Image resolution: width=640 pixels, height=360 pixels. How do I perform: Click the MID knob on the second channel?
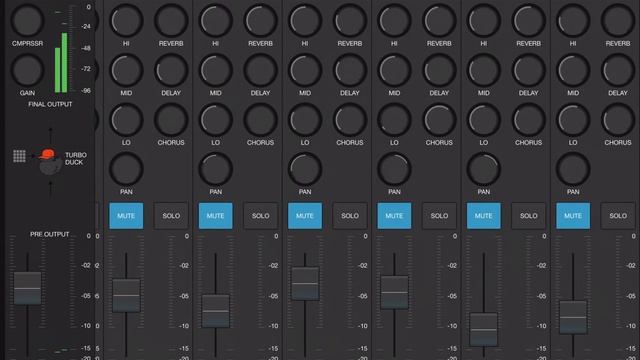coord(216,70)
